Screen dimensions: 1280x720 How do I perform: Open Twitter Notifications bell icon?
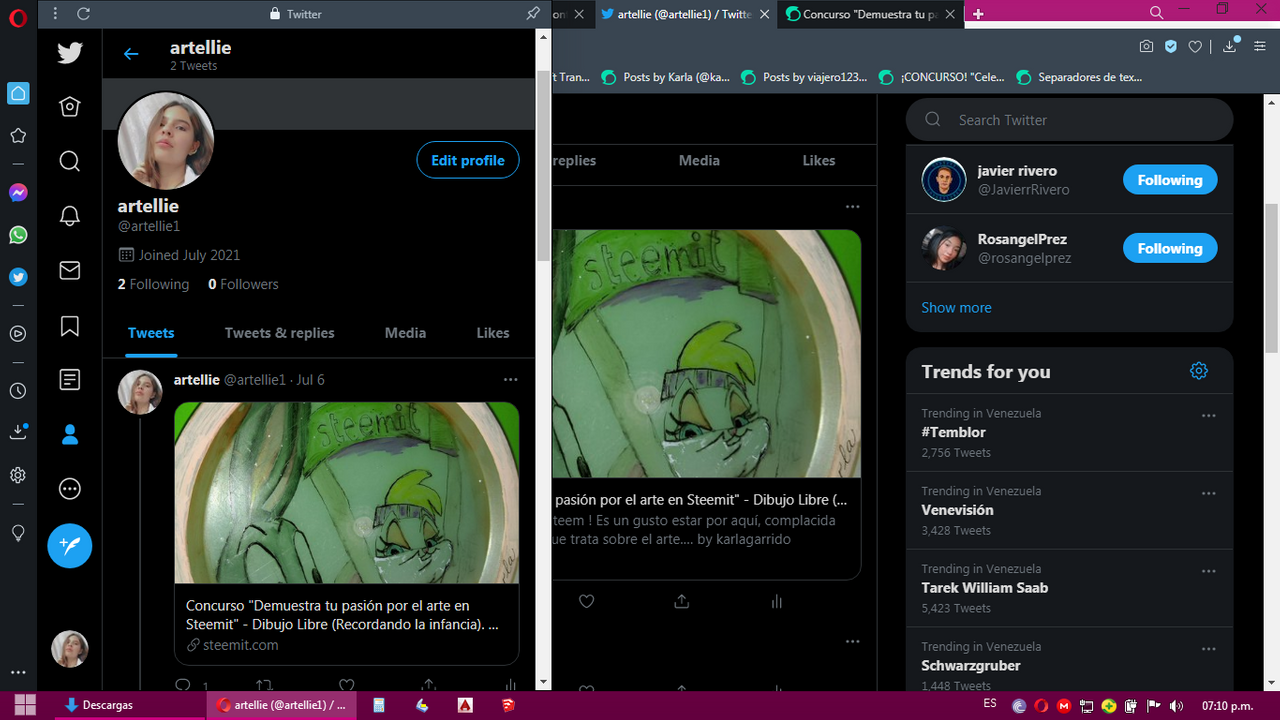point(70,216)
